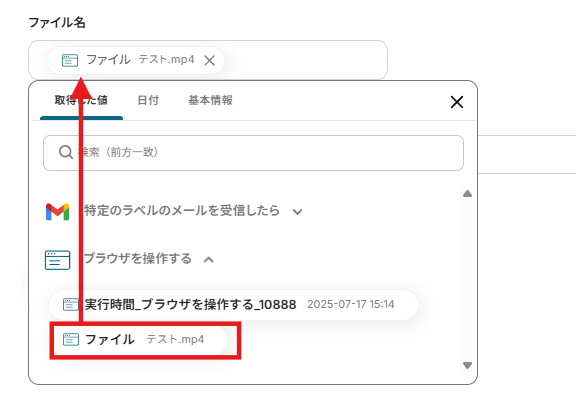Close the value picker panel with X
Image resolution: width=576 pixels, height=394 pixels.
point(457,102)
